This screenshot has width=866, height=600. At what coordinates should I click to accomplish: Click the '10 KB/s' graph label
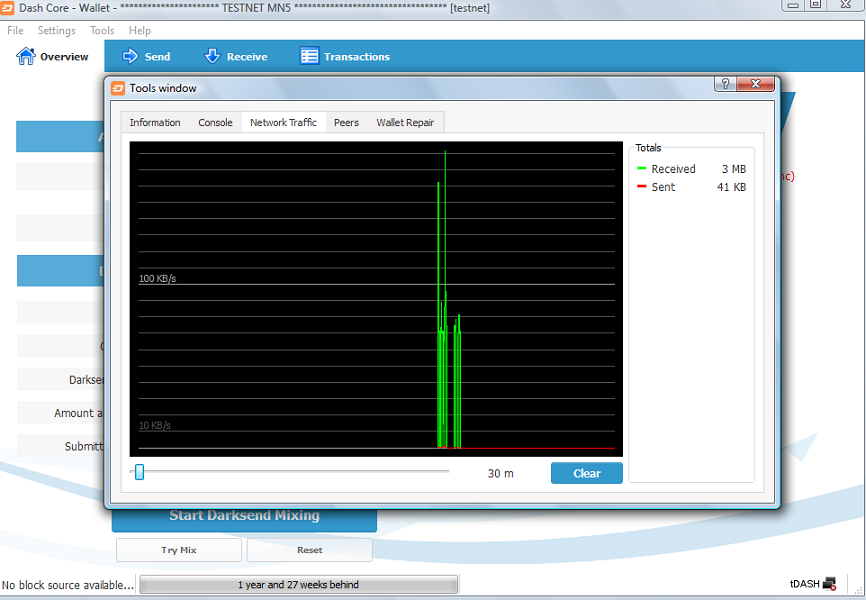[155, 425]
